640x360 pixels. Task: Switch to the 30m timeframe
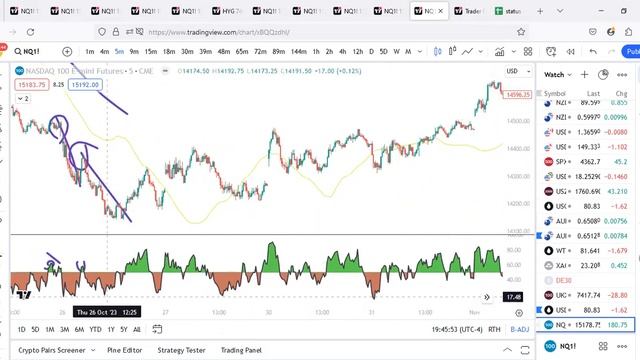(x=187, y=51)
